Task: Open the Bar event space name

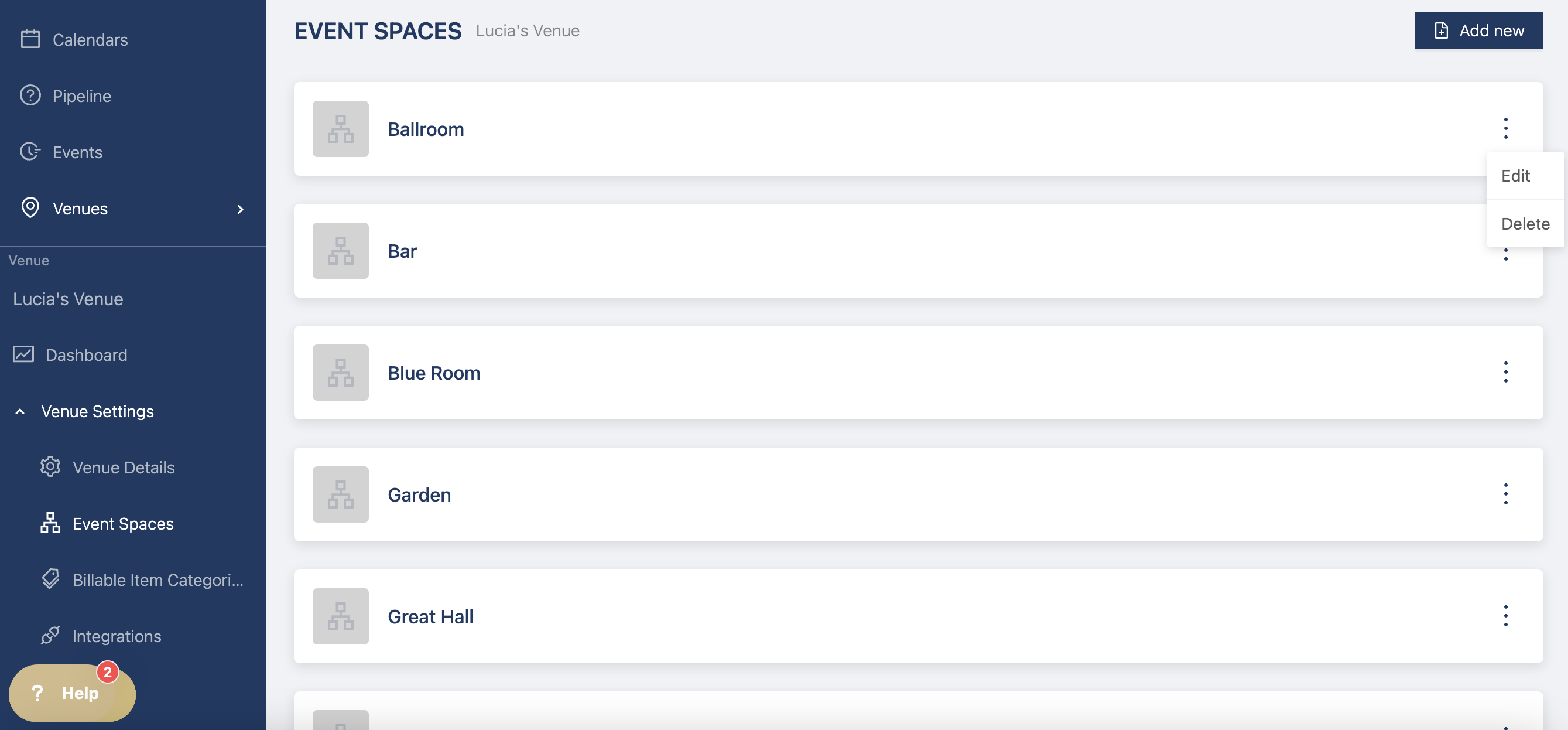Action: coord(402,251)
